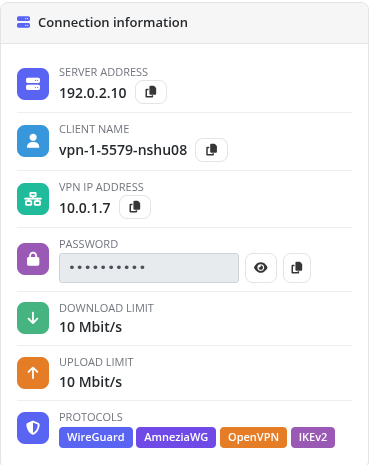
Task: Select the AmneziaWG protocol badge
Action: point(176,437)
